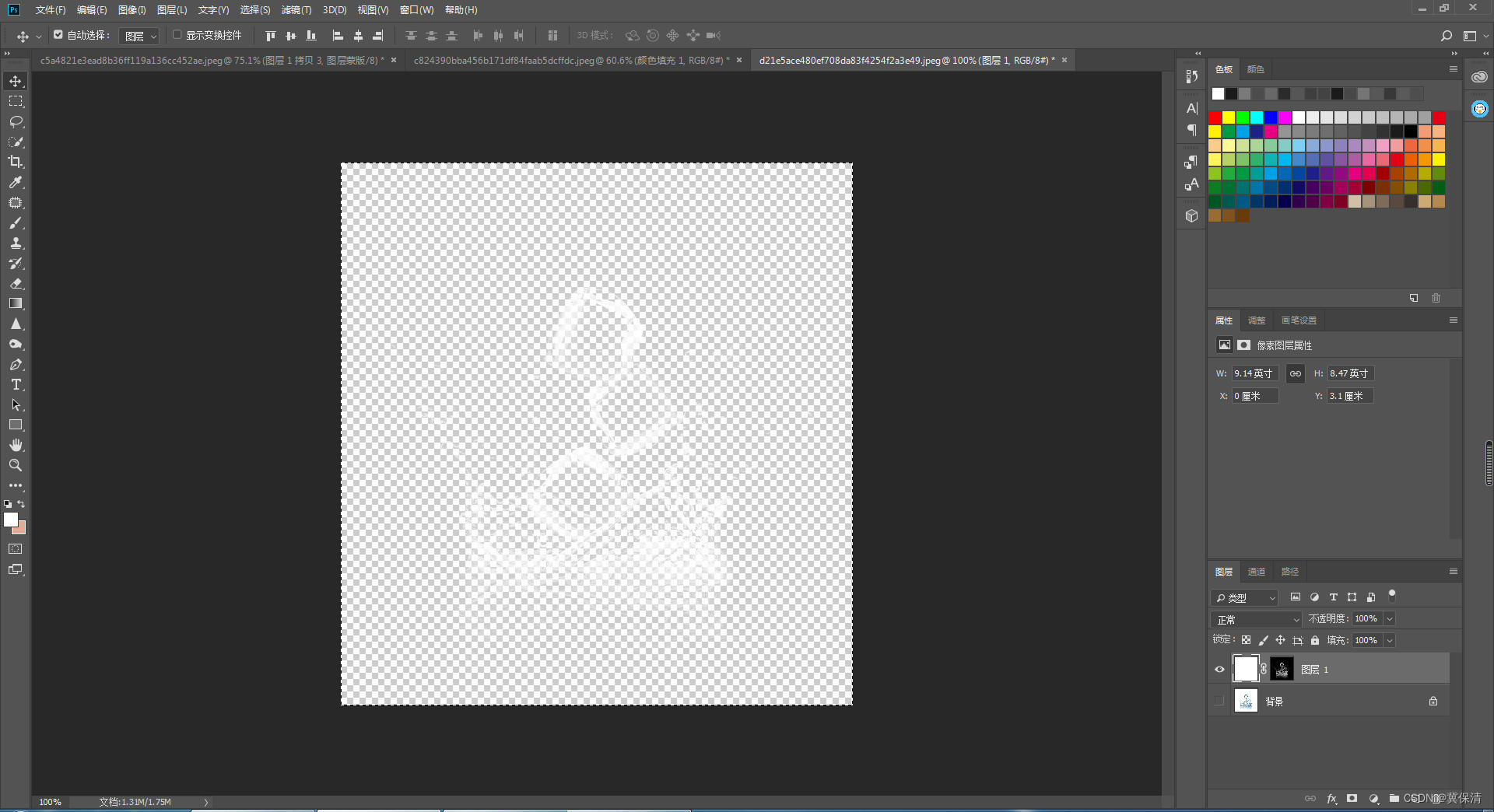The height and width of the screenshot is (812, 1494).
Task: Select the History Brush tool
Action: (16, 263)
